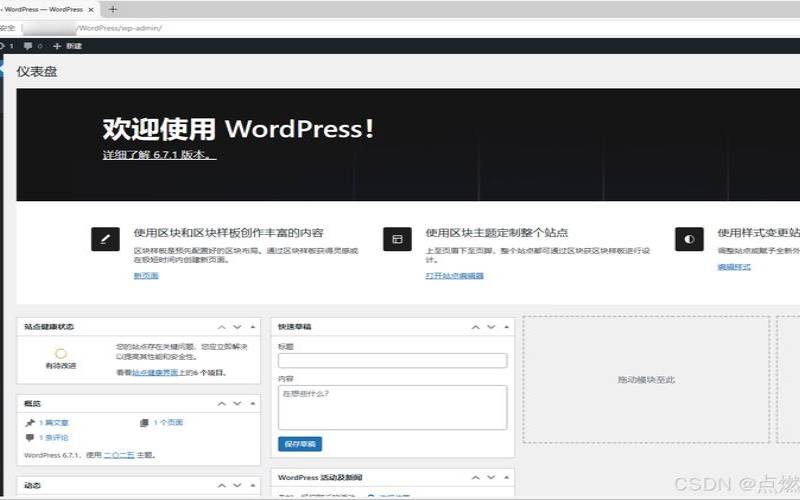Image resolution: width=800 pixels, height=500 pixels.
Task: Select the site health status circle indicator
Action: point(61,353)
